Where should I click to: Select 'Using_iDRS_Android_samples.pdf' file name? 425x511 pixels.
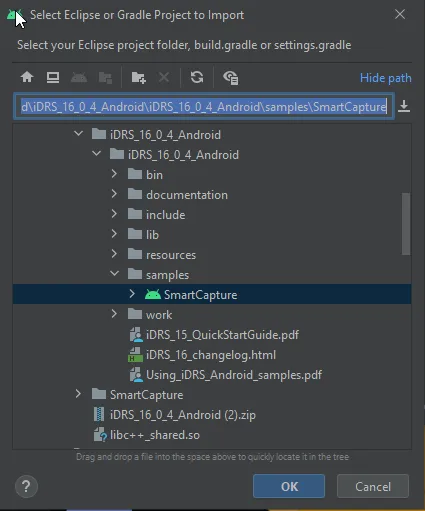(234, 375)
